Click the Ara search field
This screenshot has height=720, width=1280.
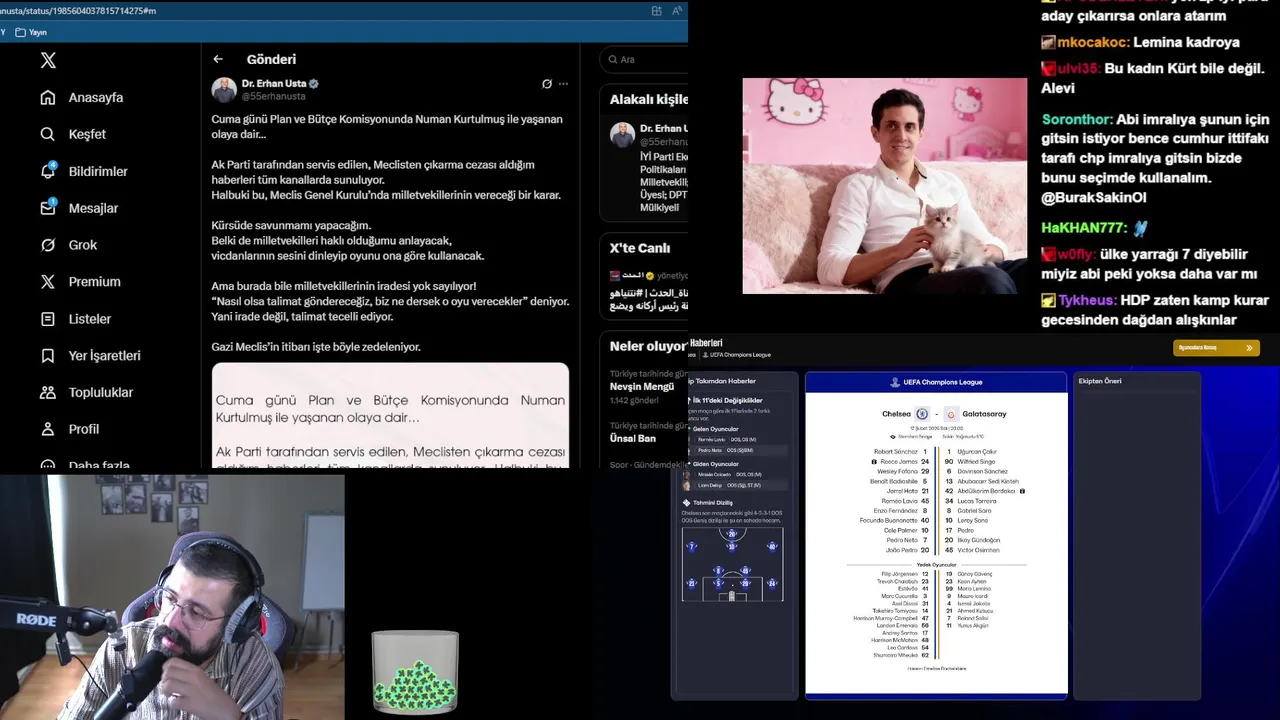click(x=644, y=59)
